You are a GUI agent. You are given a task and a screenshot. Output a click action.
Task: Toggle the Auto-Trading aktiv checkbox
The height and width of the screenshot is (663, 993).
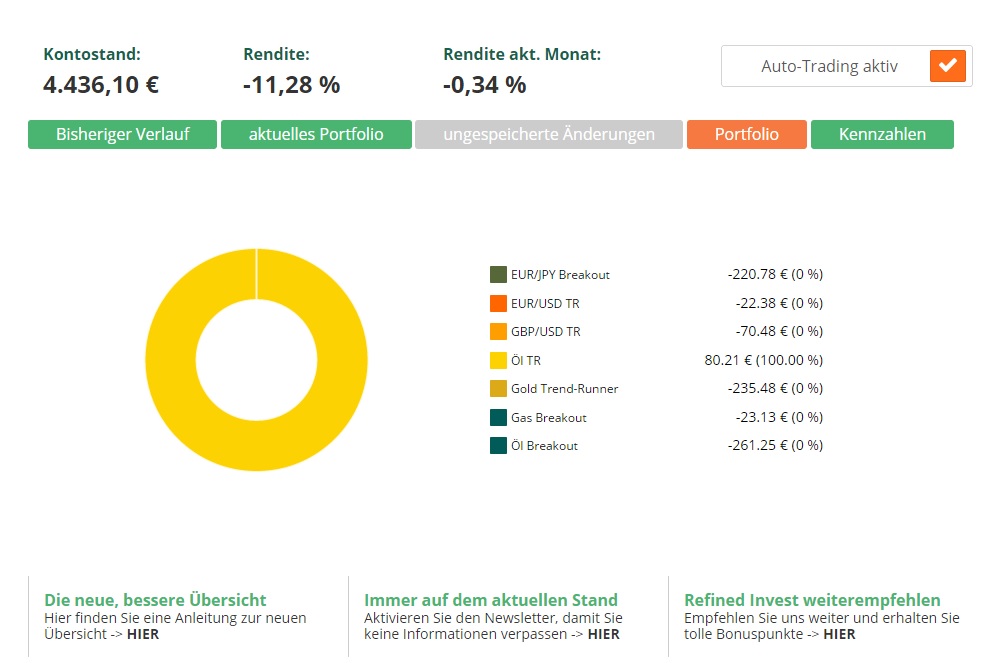[x=947, y=66]
